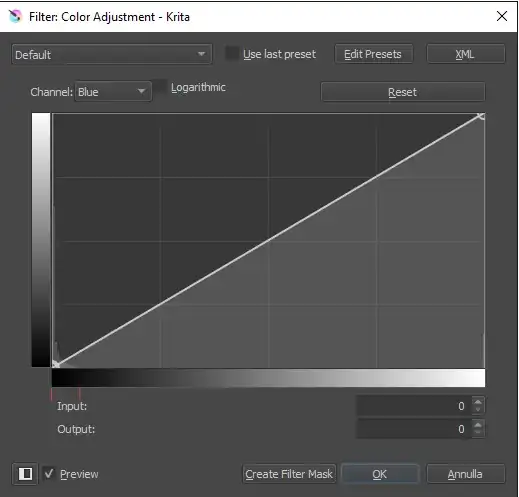Click the Output value input field
519x497 pixels.
tap(414, 429)
